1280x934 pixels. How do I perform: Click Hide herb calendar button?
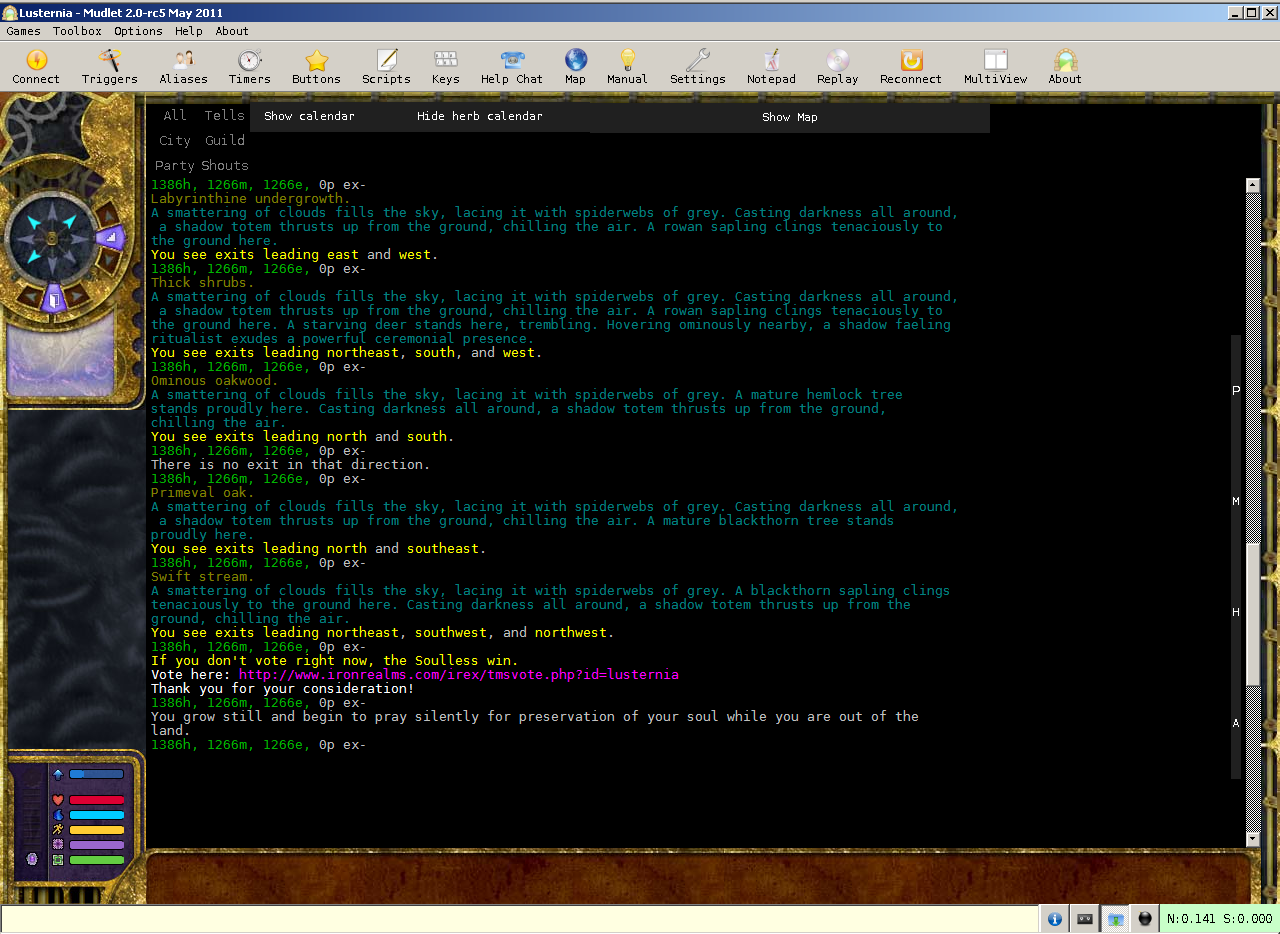click(480, 116)
